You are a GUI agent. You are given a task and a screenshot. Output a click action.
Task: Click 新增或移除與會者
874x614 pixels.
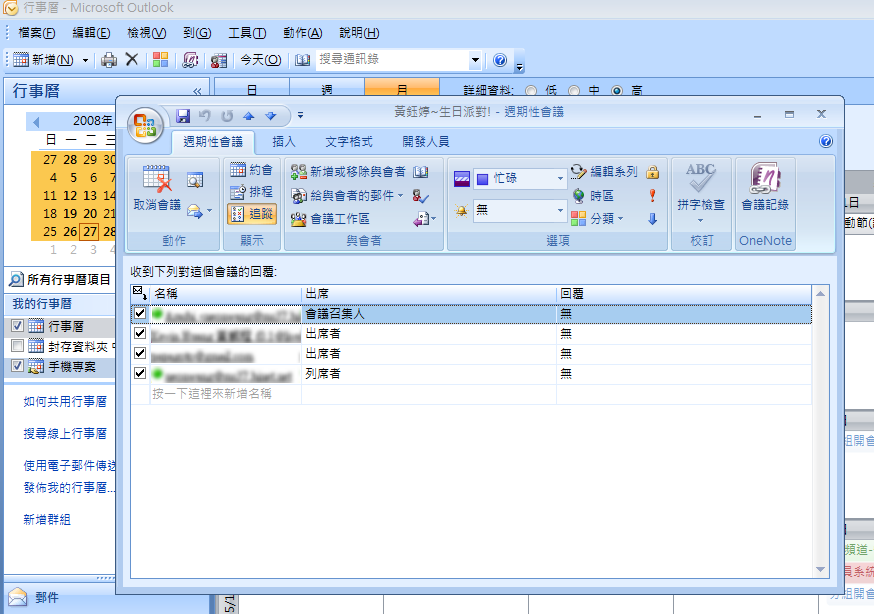click(x=348, y=172)
